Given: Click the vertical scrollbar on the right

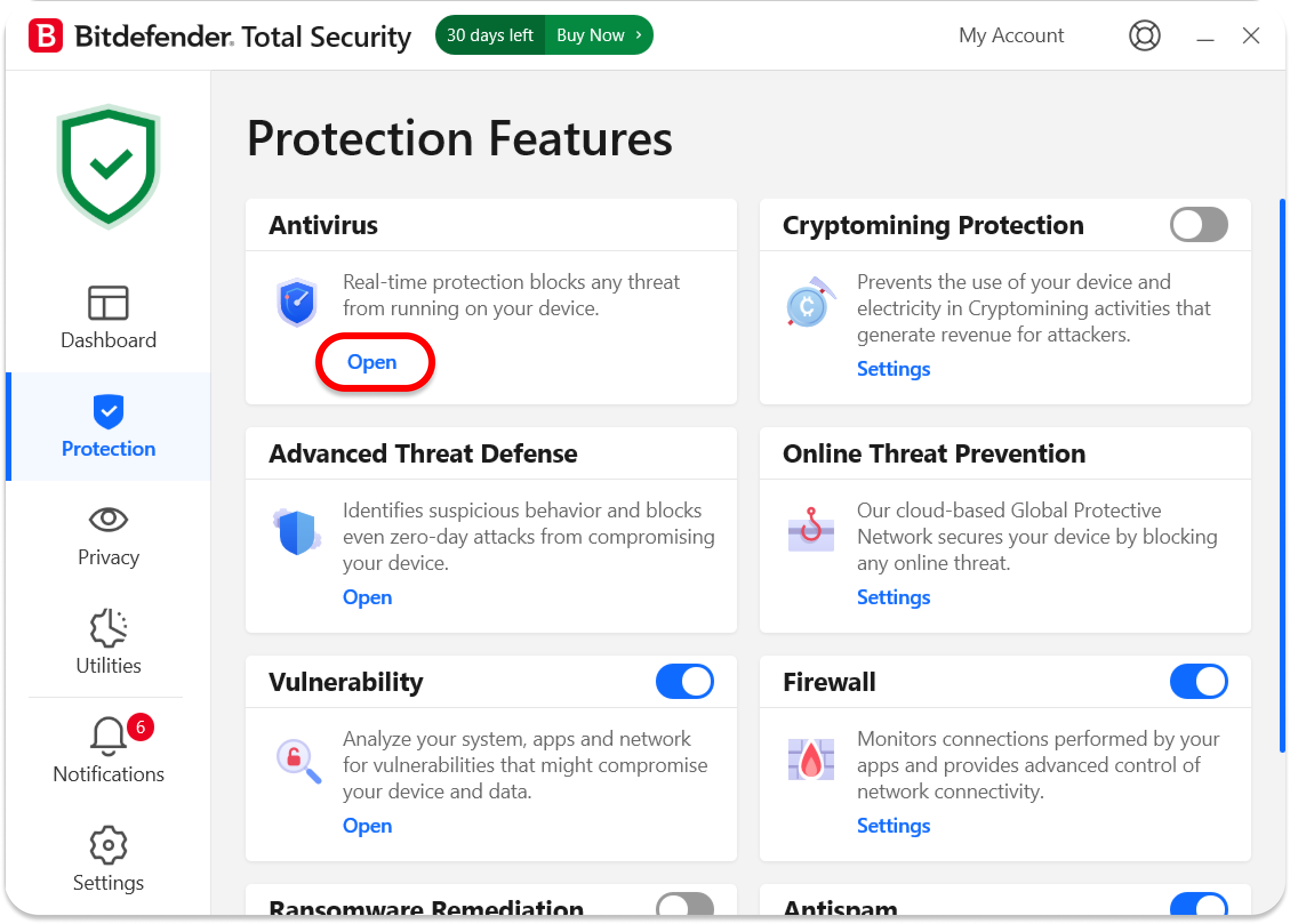Looking at the screenshot, I should click(x=1282, y=474).
